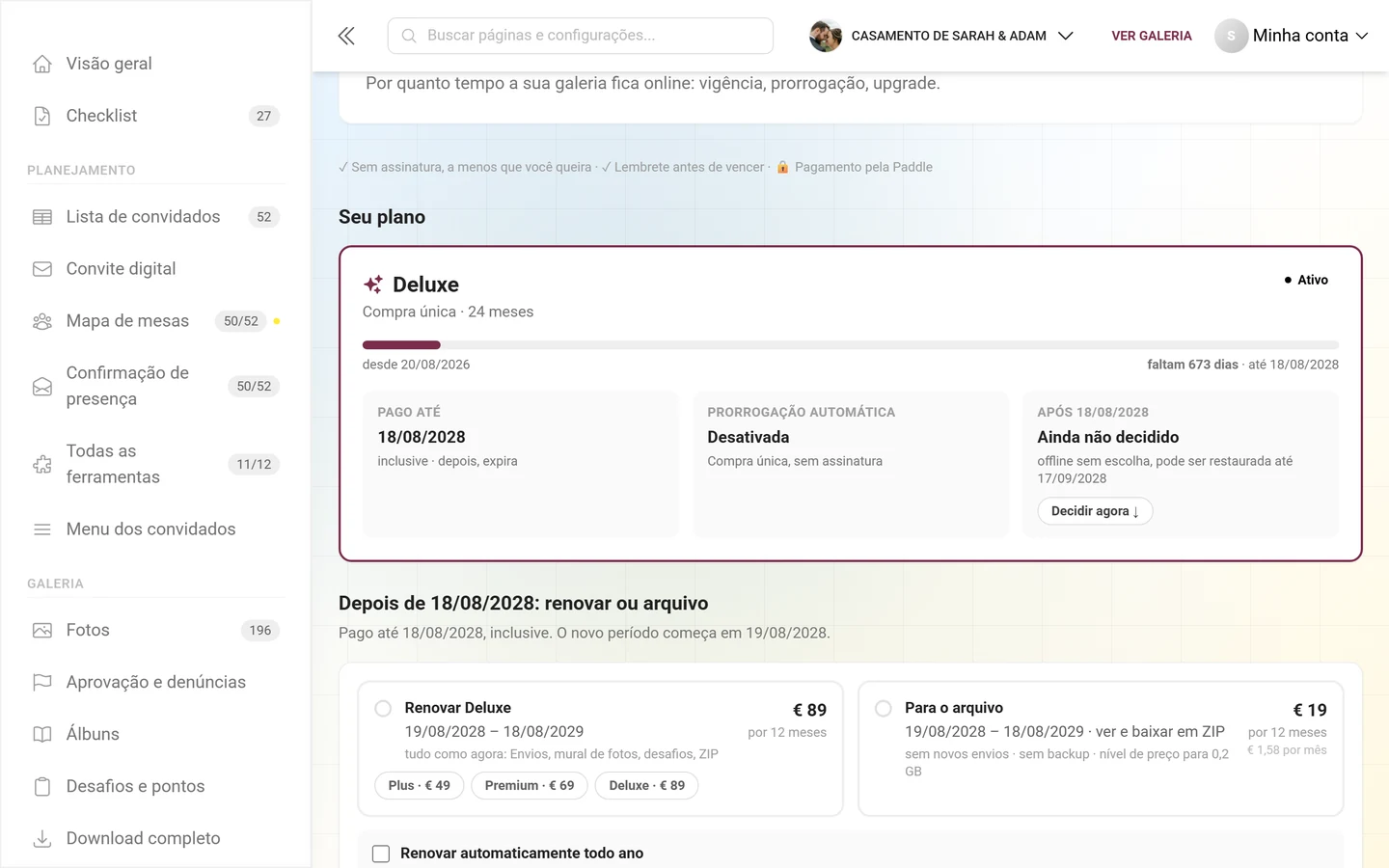Screen dimensions: 1389x868
Task: Click the Fotos image icon
Action: pyautogui.click(x=42, y=631)
